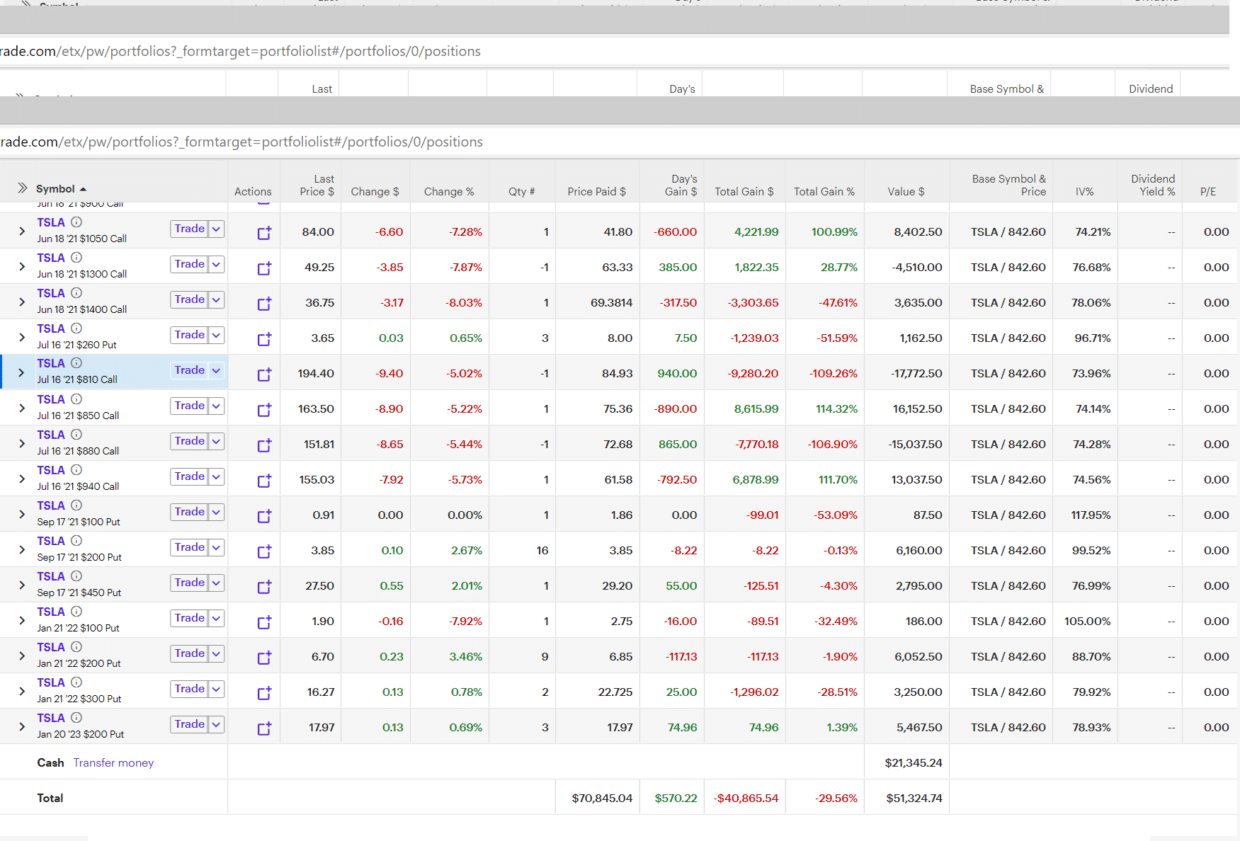The height and width of the screenshot is (841, 1240).
Task: Open actions icon for Jun 18 '21 $1400 Call
Action: 264,304
